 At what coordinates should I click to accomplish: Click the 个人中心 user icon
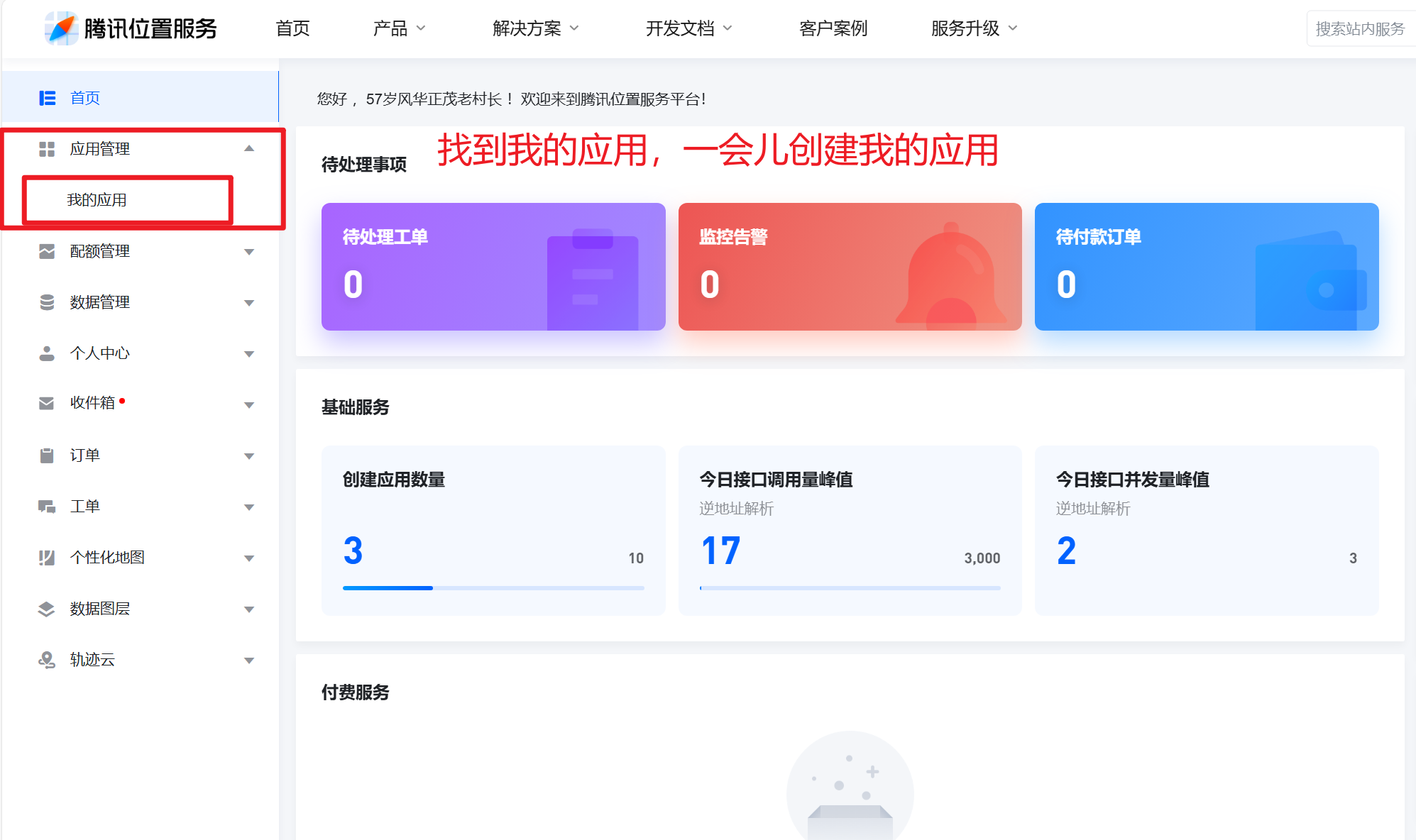click(47, 353)
